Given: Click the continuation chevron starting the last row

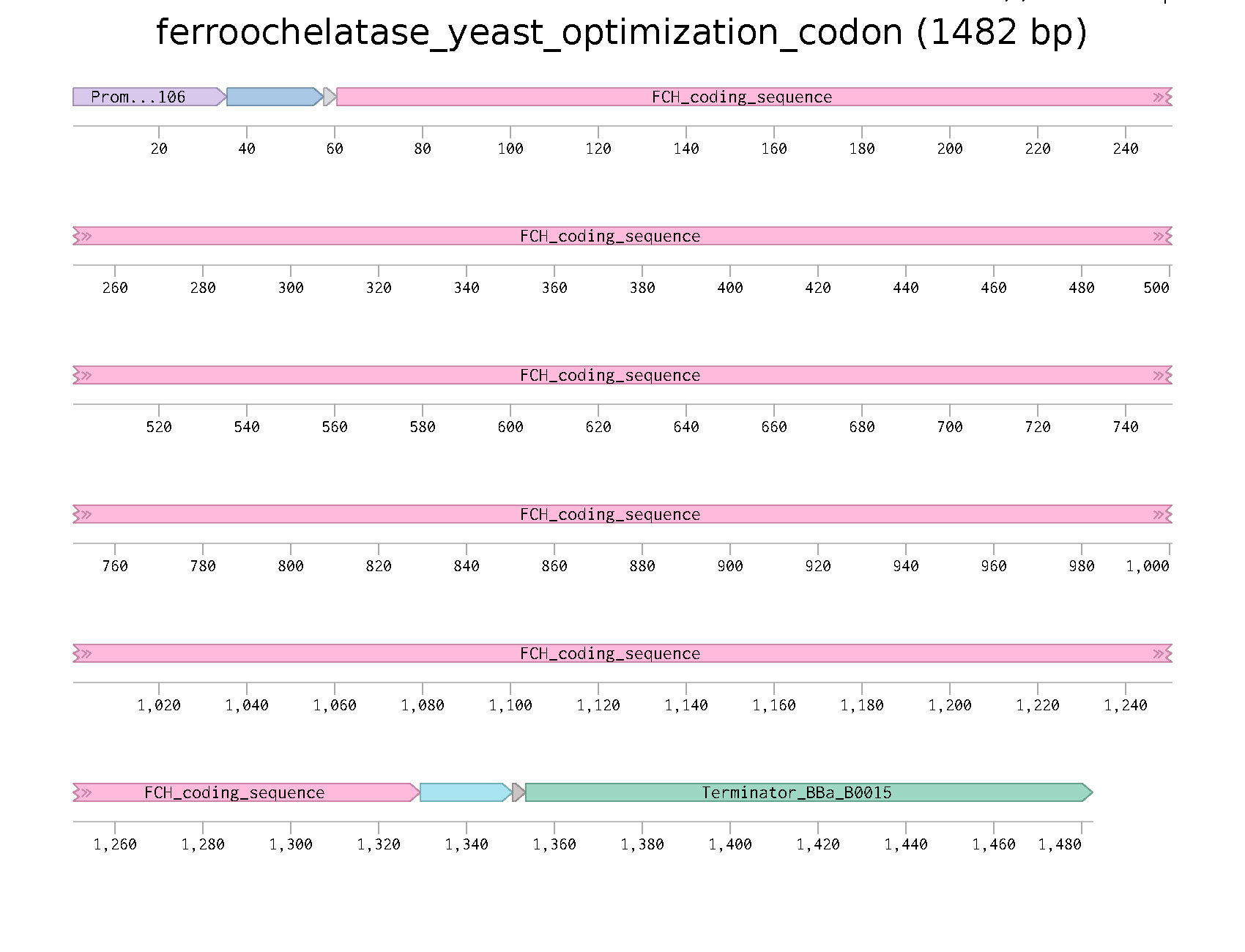Looking at the screenshot, I should [84, 792].
